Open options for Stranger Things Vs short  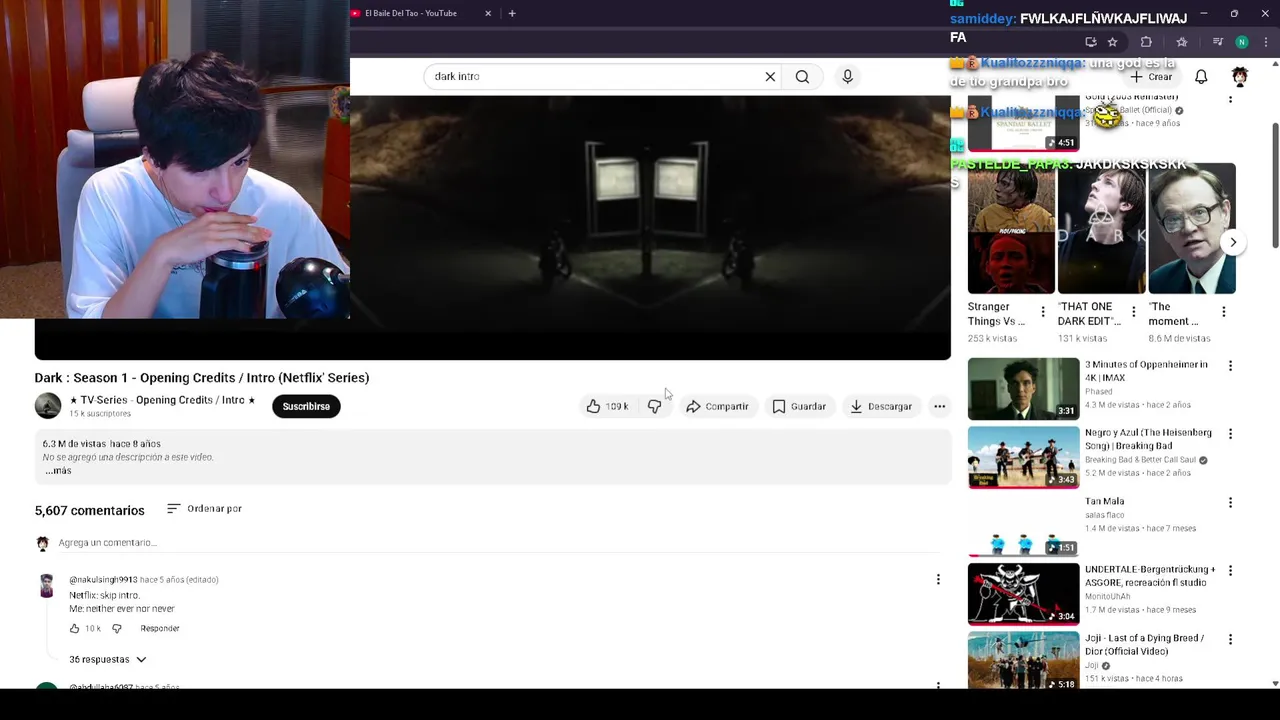click(1043, 312)
